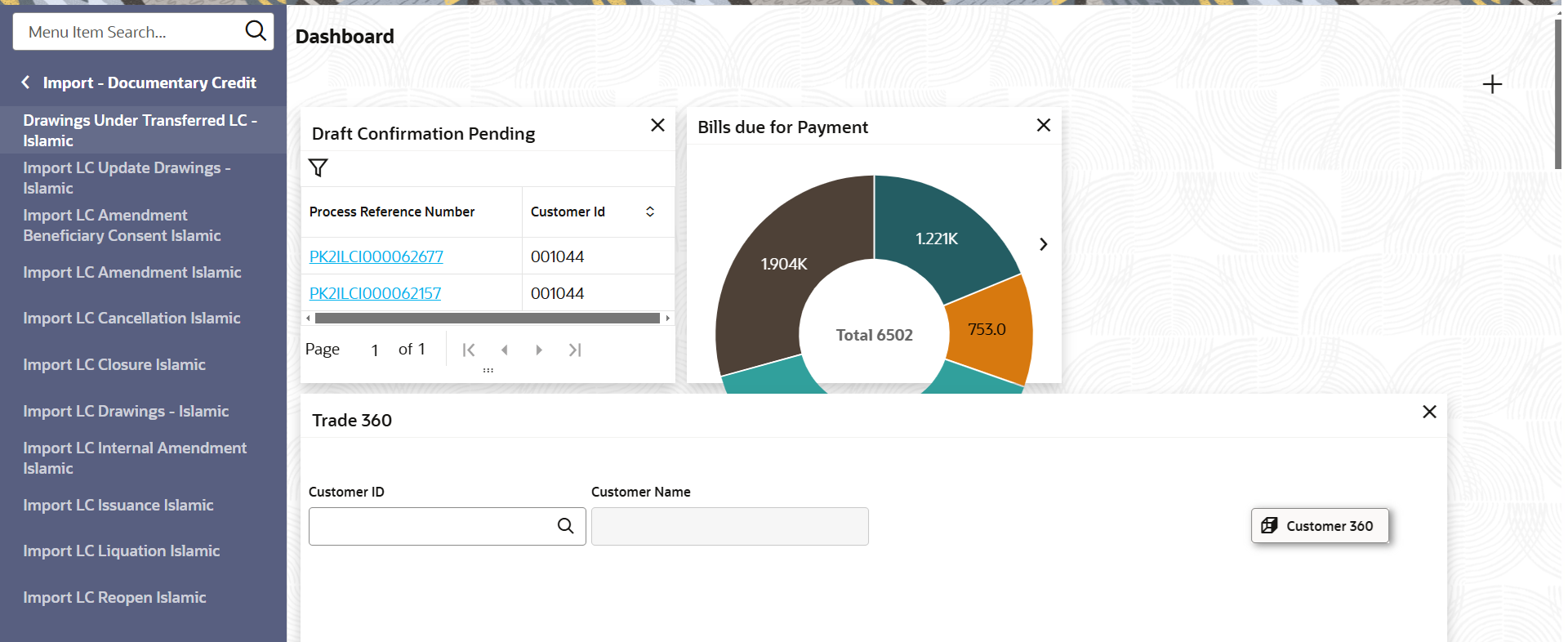Click the Customer ID lookup search icon
Image resolution: width=1568 pixels, height=642 pixels.
point(565,526)
